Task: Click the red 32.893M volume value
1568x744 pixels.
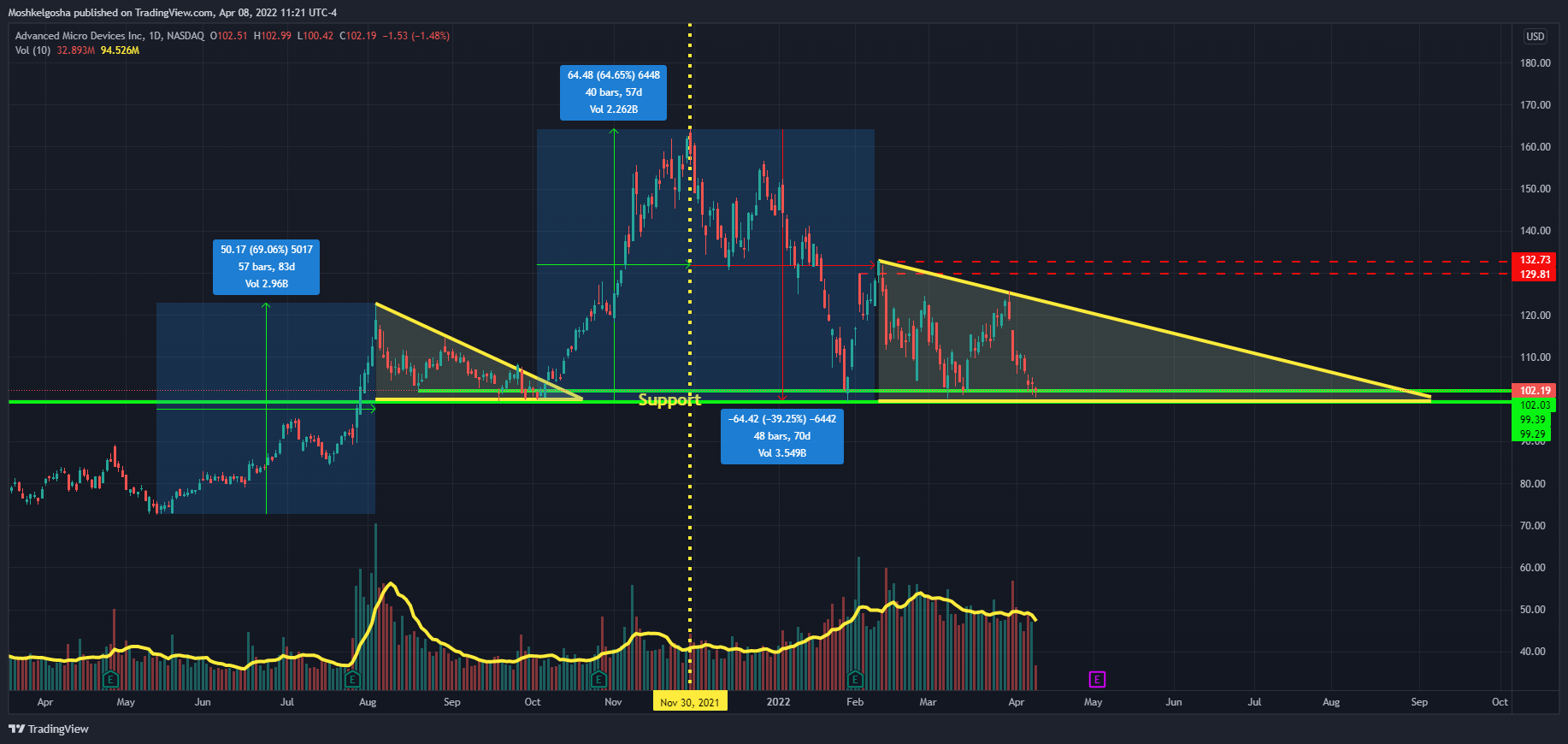Action: pos(76,50)
